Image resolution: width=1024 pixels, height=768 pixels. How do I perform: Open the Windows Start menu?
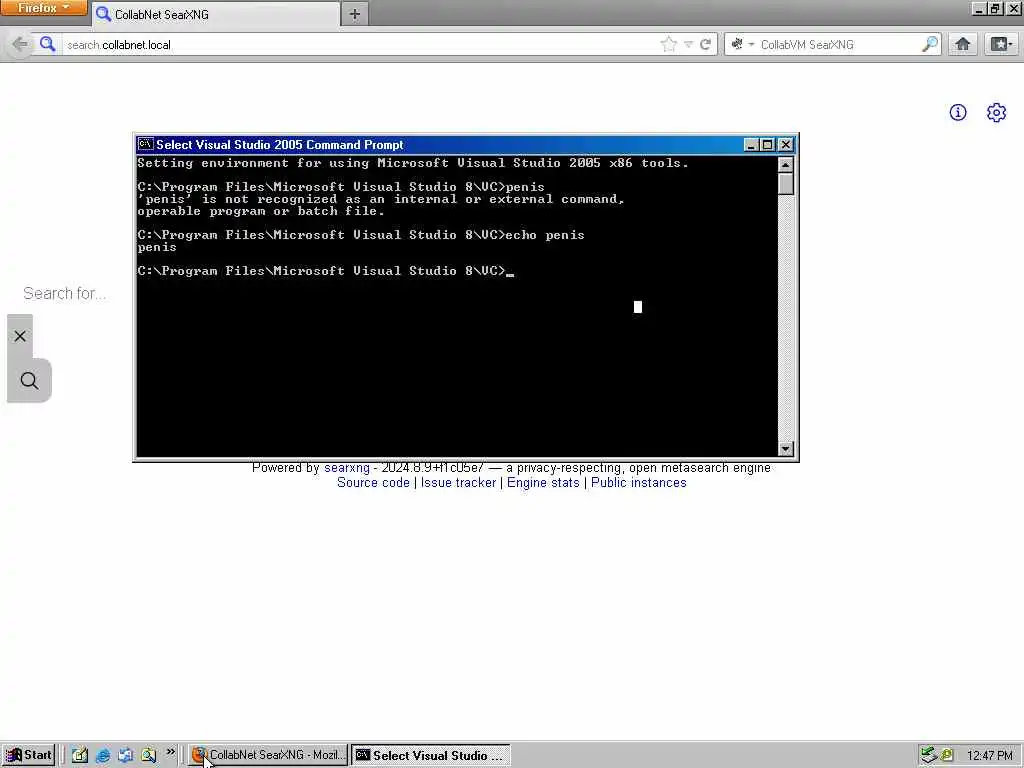(29, 755)
